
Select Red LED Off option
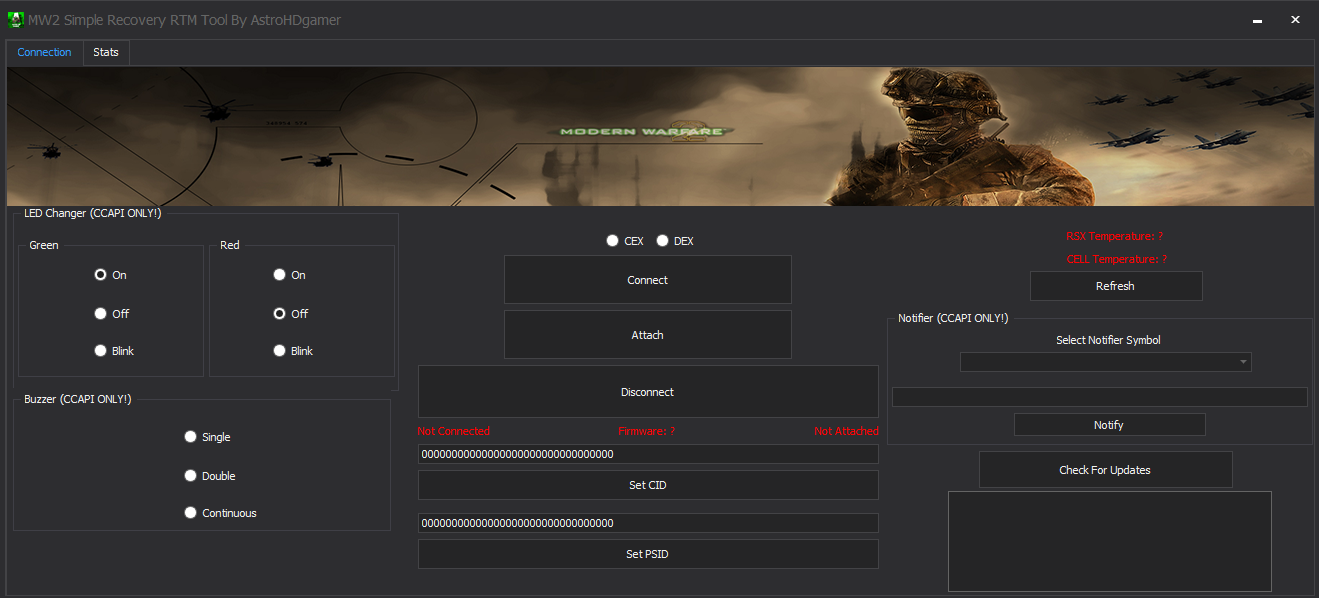291,314
